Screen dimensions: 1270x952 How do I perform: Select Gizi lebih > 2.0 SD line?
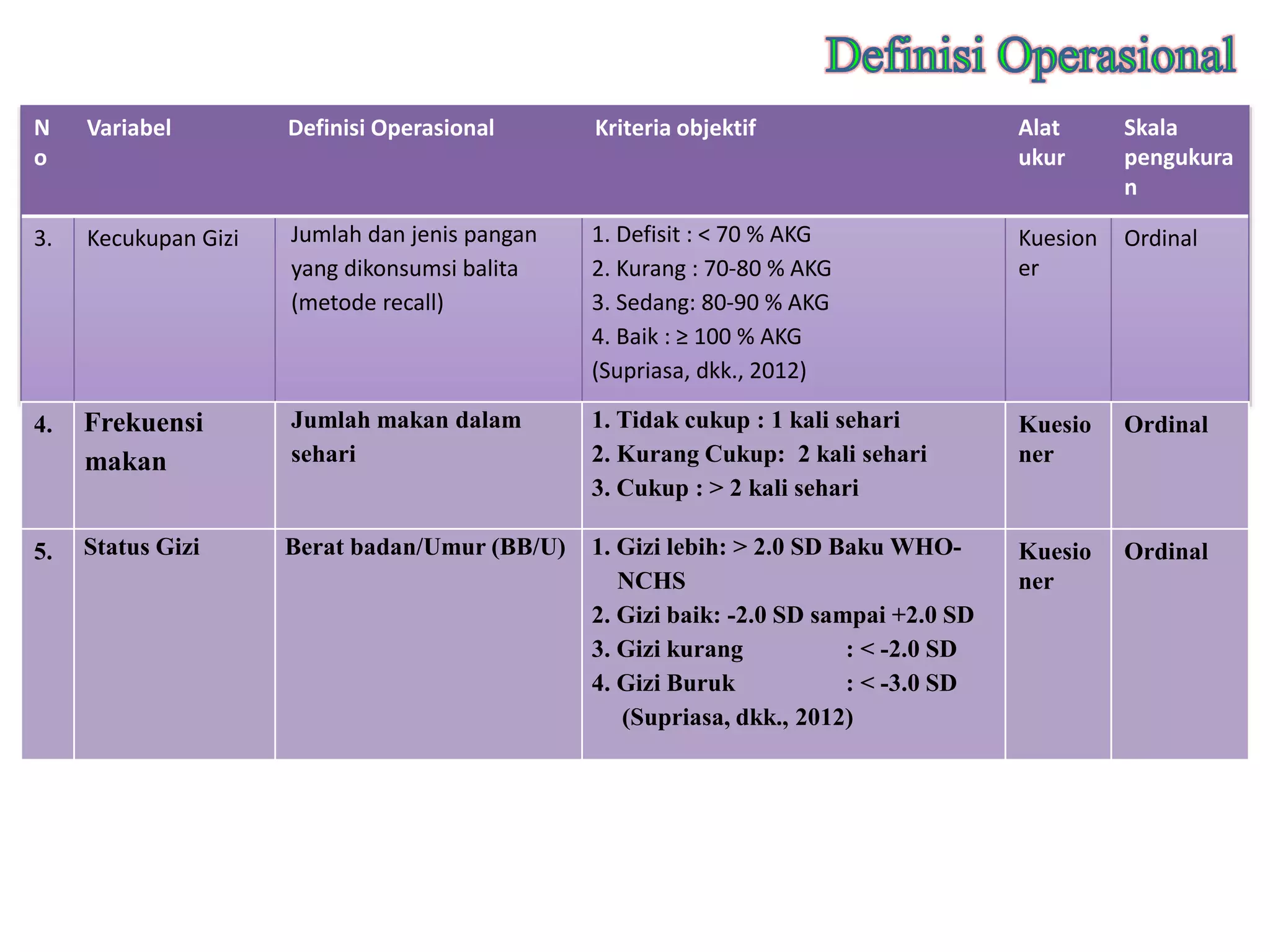[x=775, y=547]
